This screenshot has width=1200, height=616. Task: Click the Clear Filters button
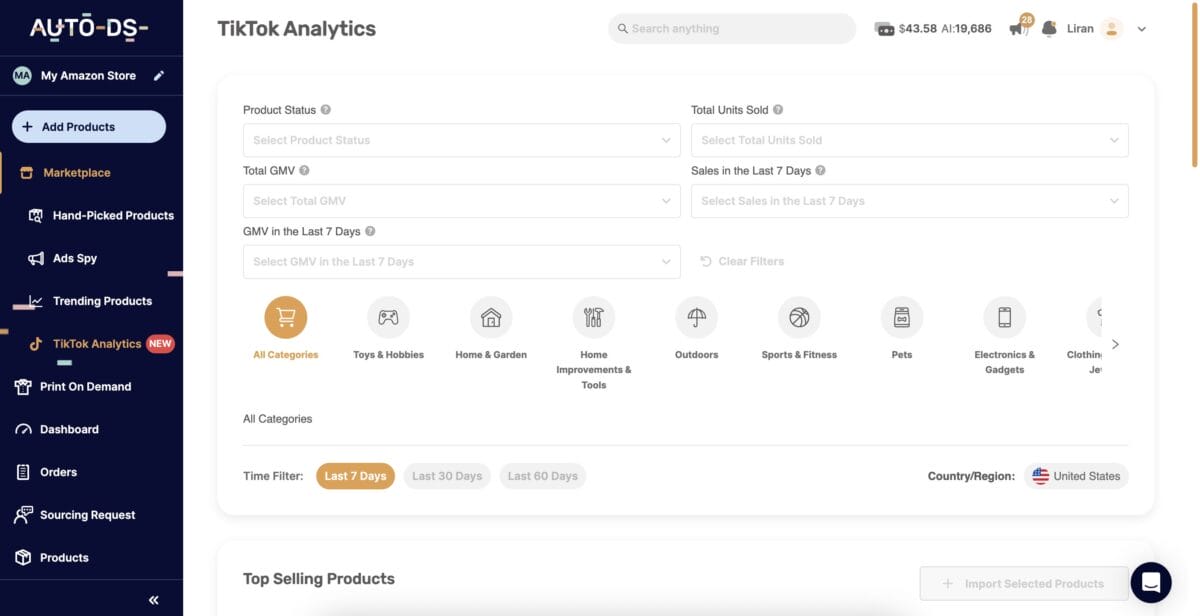point(742,261)
